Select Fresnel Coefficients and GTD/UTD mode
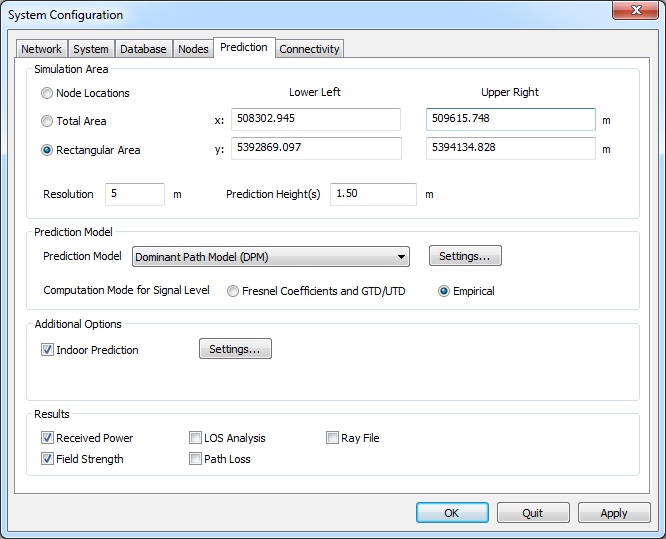 click(233, 292)
